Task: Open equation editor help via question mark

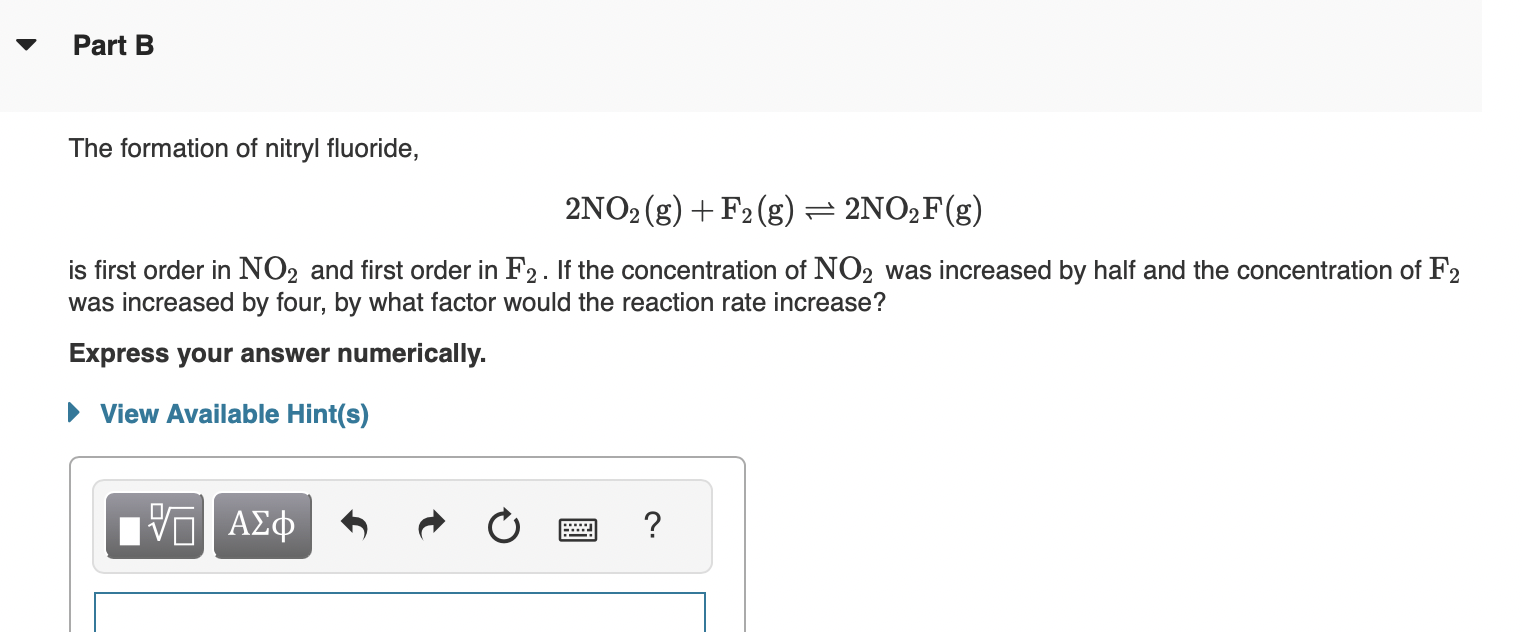Action: (652, 527)
